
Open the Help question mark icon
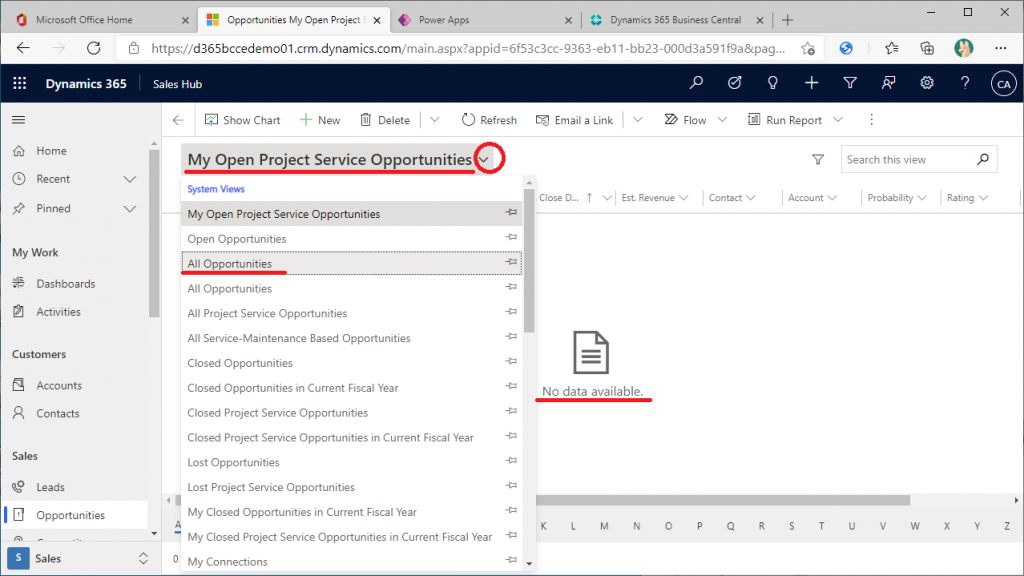coord(965,84)
